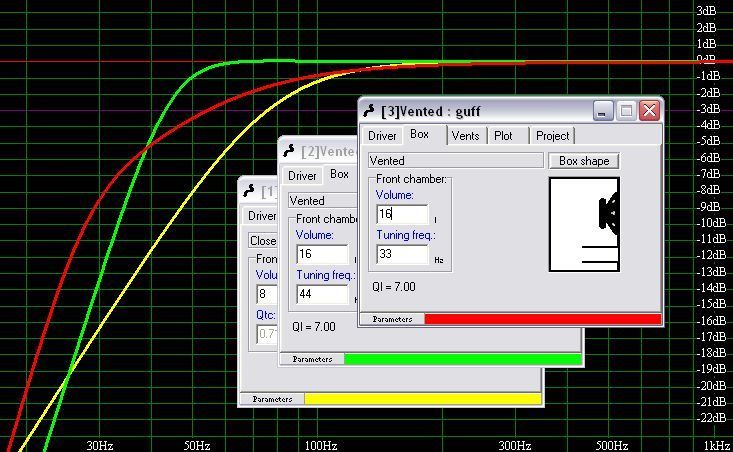Click the green color bar in window [2]
733x452 pixels.
click(463, 359)
